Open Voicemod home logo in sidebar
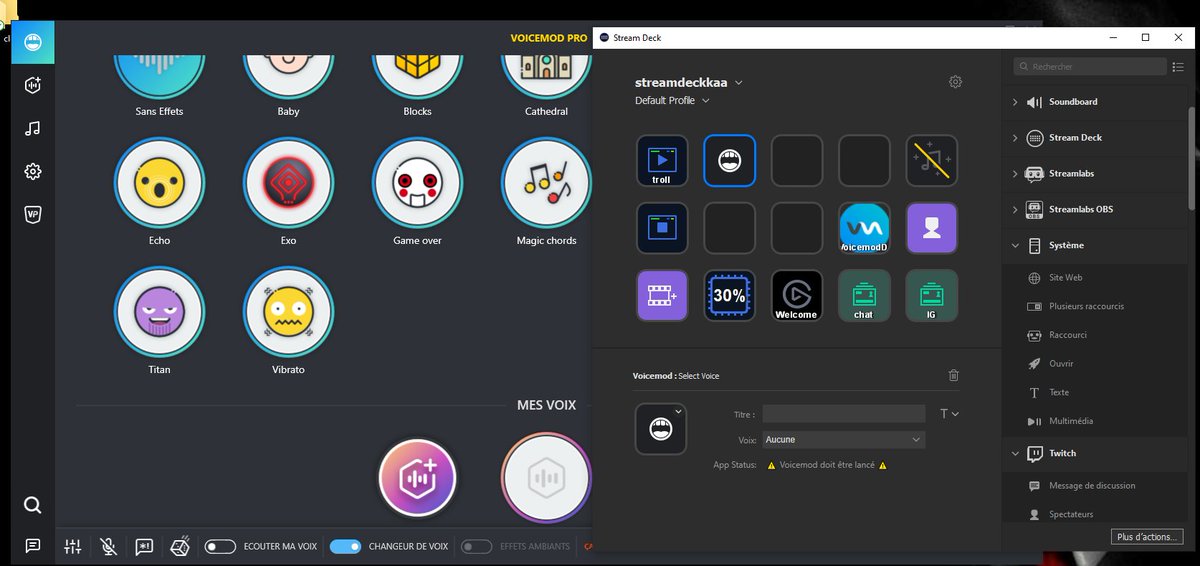This screenshot has height=566, width=1200. (32, 41)
